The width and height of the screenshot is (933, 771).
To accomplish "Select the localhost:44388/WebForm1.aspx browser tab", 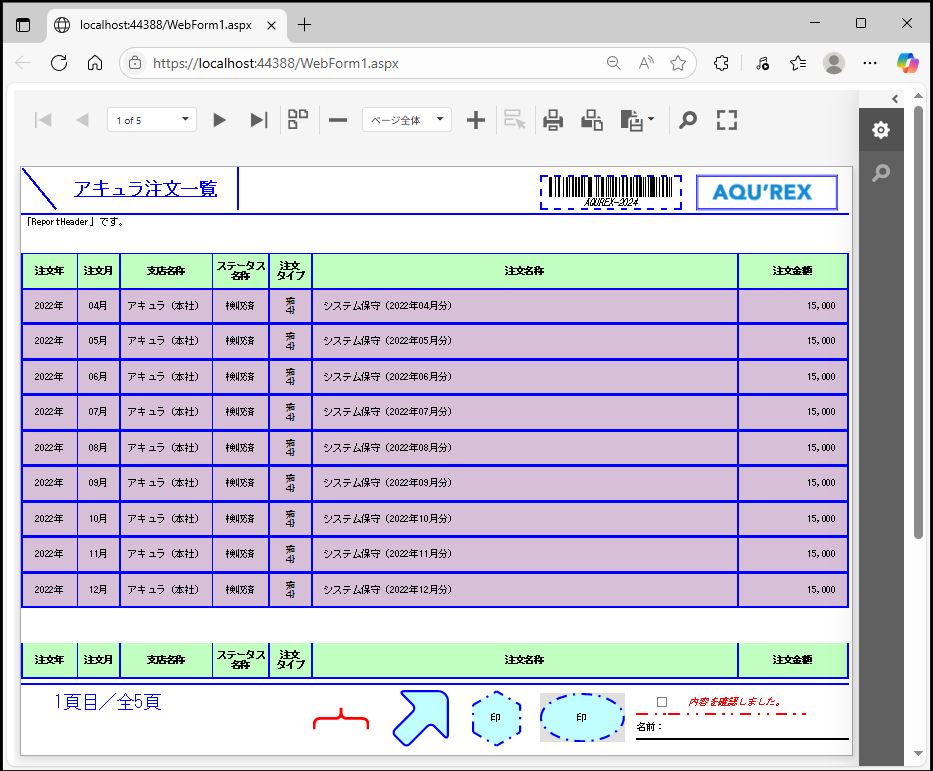I will 165,24.
